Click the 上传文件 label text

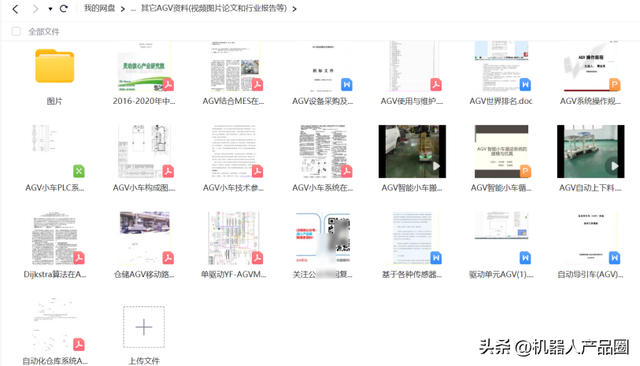[x=144, y=361]
